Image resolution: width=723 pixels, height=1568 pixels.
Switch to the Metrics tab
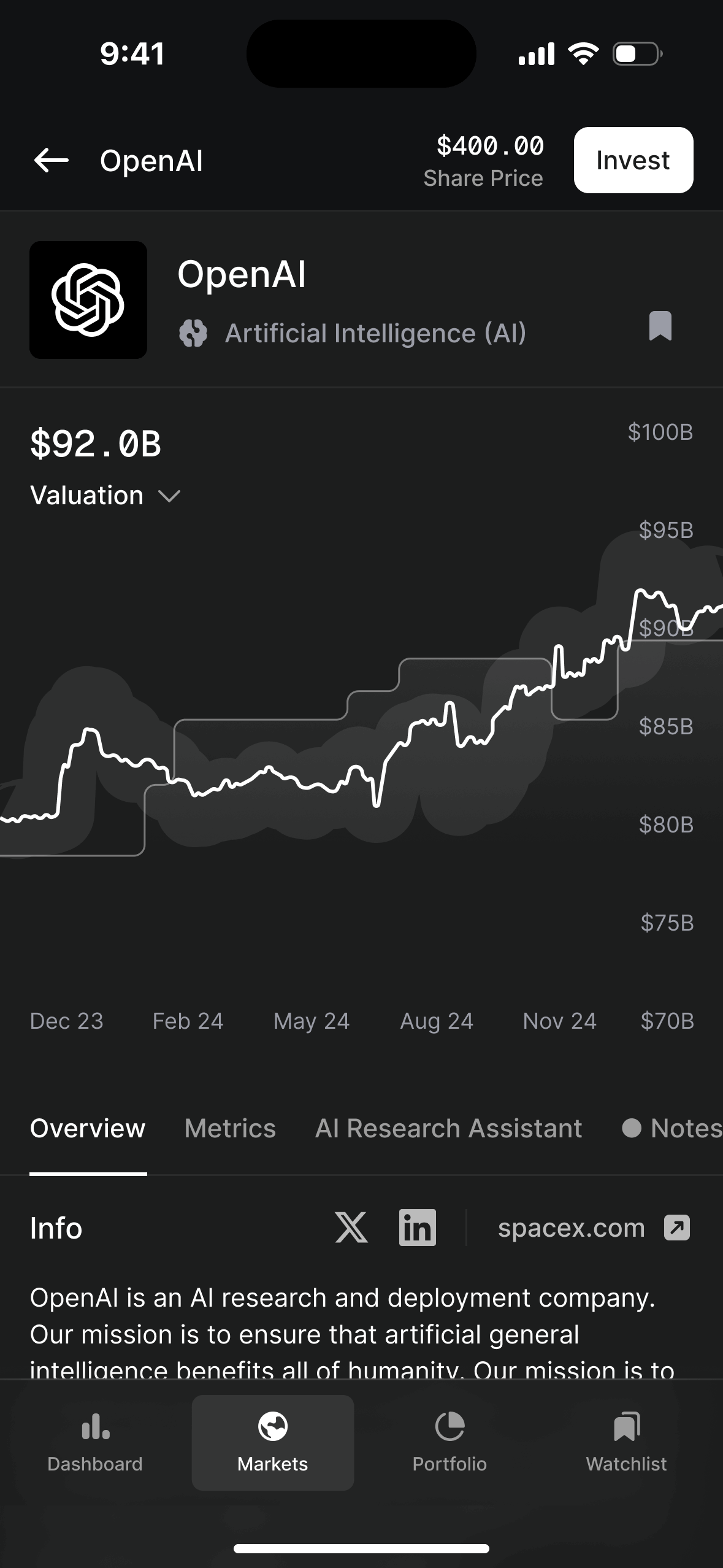pos(230,1128)
